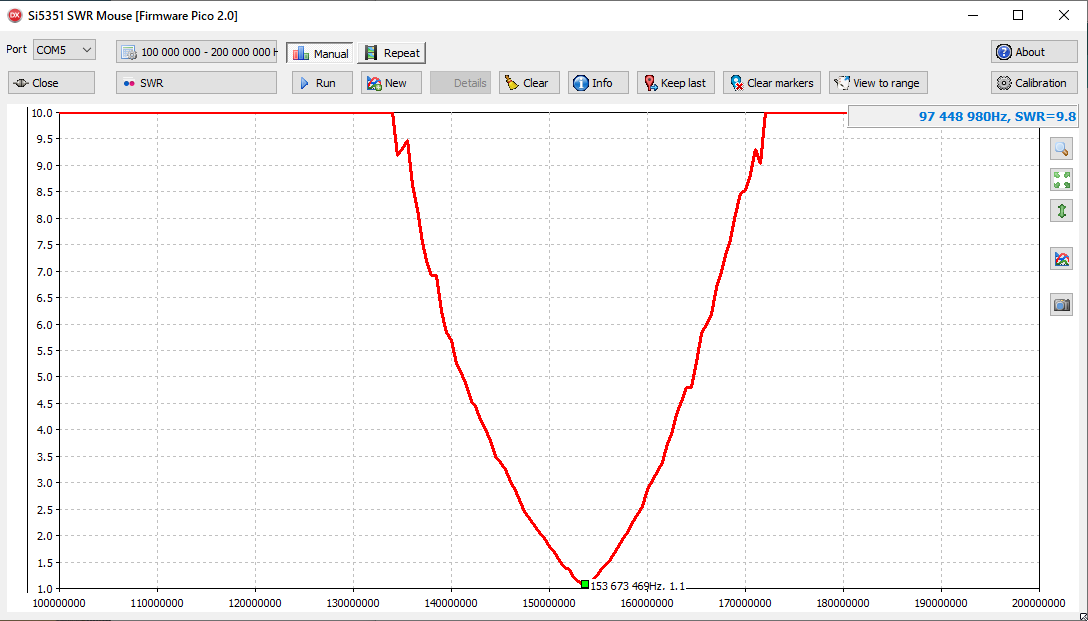Screen dimensions: 1088x621
Task: Click the New measurement button
Action: coord(391,83)
